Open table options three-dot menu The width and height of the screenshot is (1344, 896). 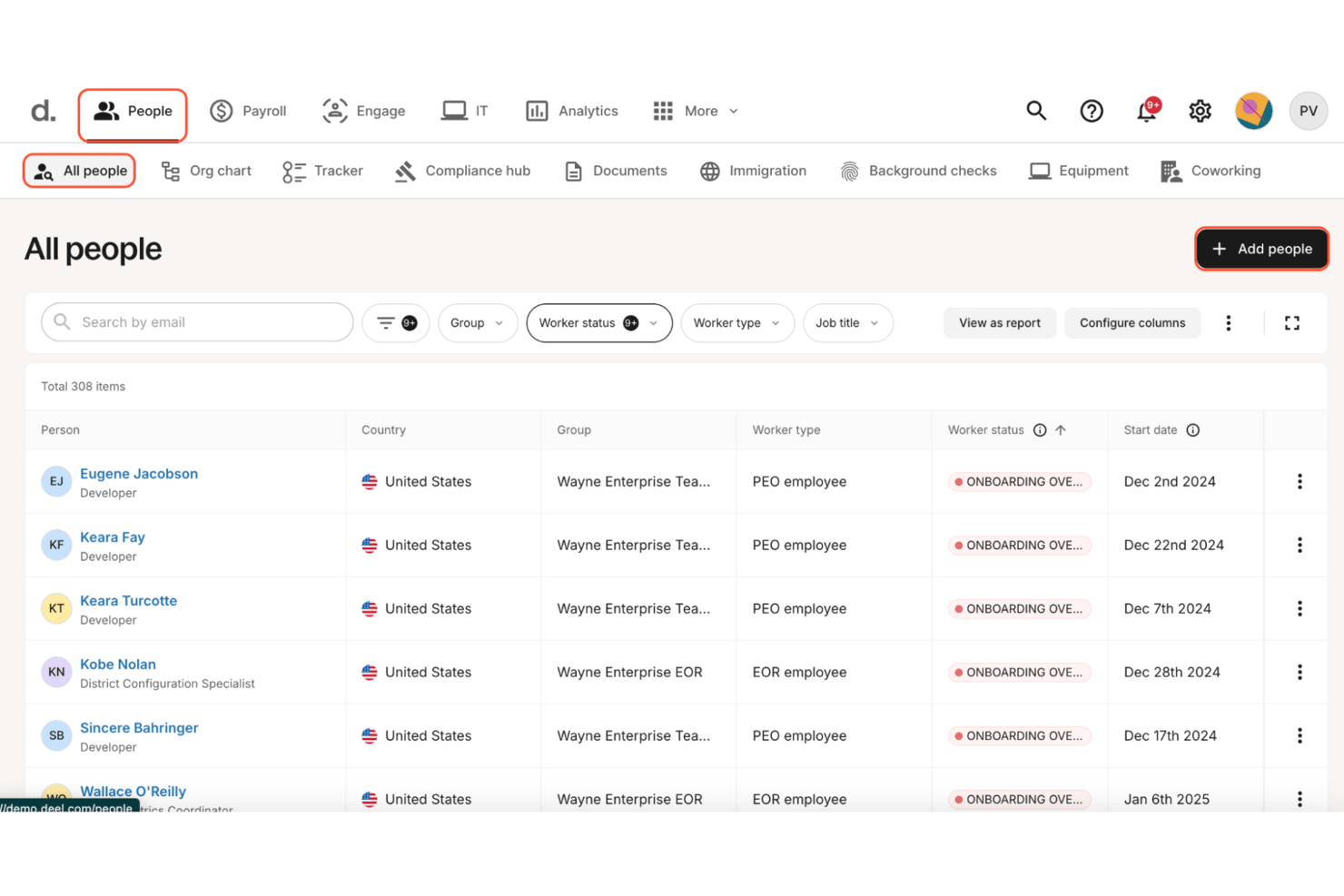[1229, 323]
